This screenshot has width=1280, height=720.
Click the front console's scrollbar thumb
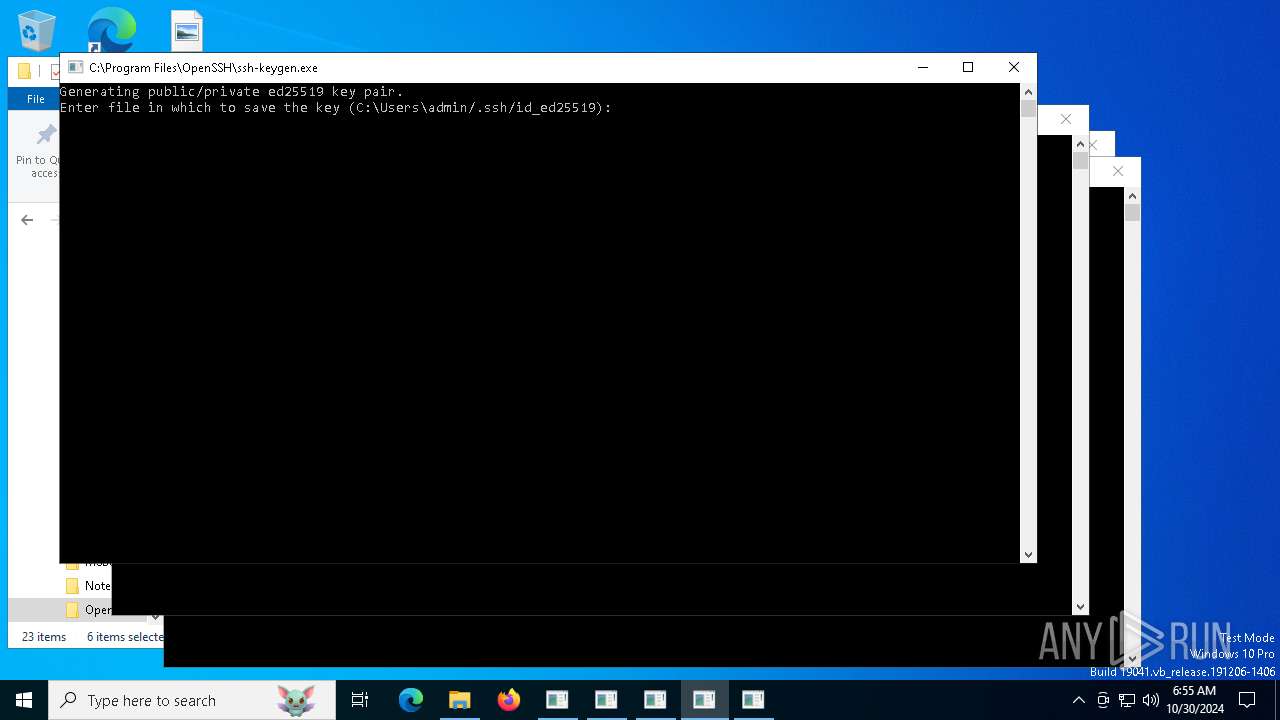point(1028,109)
